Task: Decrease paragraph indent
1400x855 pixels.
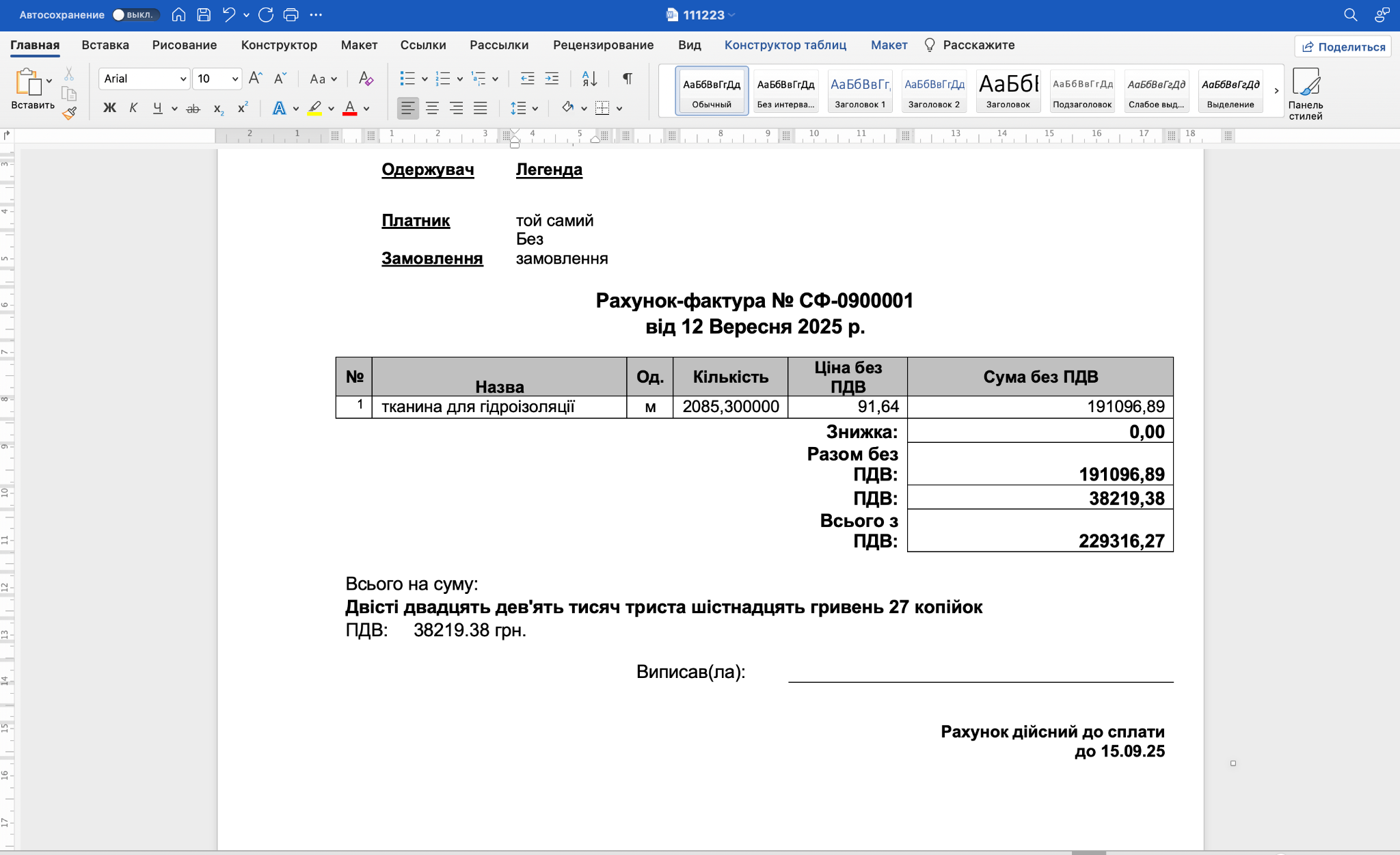Action: (527, 79)
